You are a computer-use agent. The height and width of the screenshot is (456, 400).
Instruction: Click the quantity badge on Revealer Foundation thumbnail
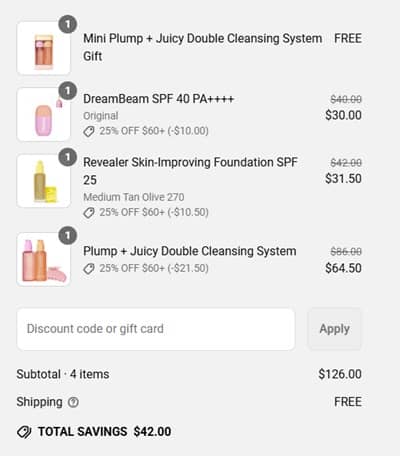pos(68,157)
